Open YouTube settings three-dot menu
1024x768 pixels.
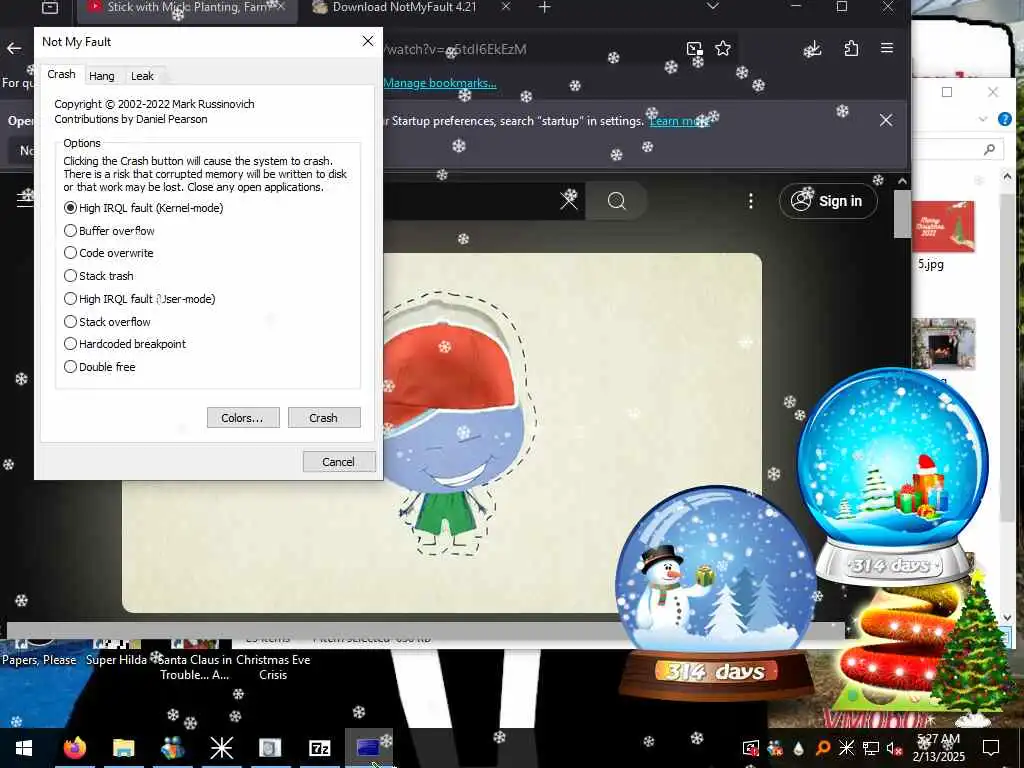[x=751, y=201]
